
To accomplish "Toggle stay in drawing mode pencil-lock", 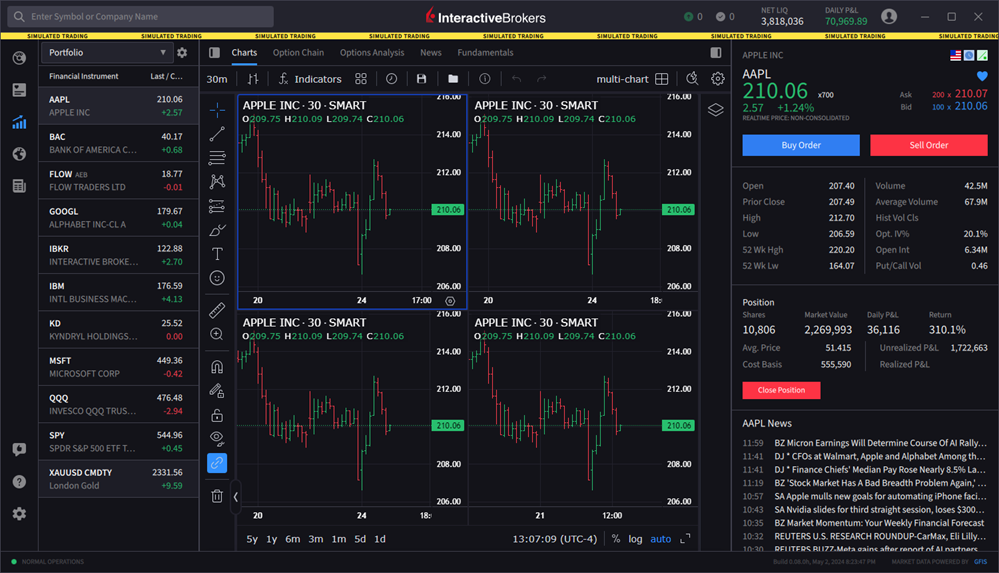I will coord(217,391).
